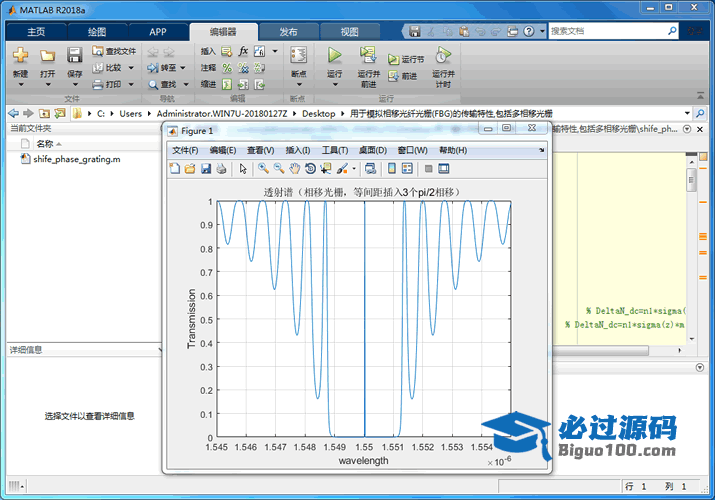
Task: Click the 比较 (Compare) button
Action: click(108, 68)
